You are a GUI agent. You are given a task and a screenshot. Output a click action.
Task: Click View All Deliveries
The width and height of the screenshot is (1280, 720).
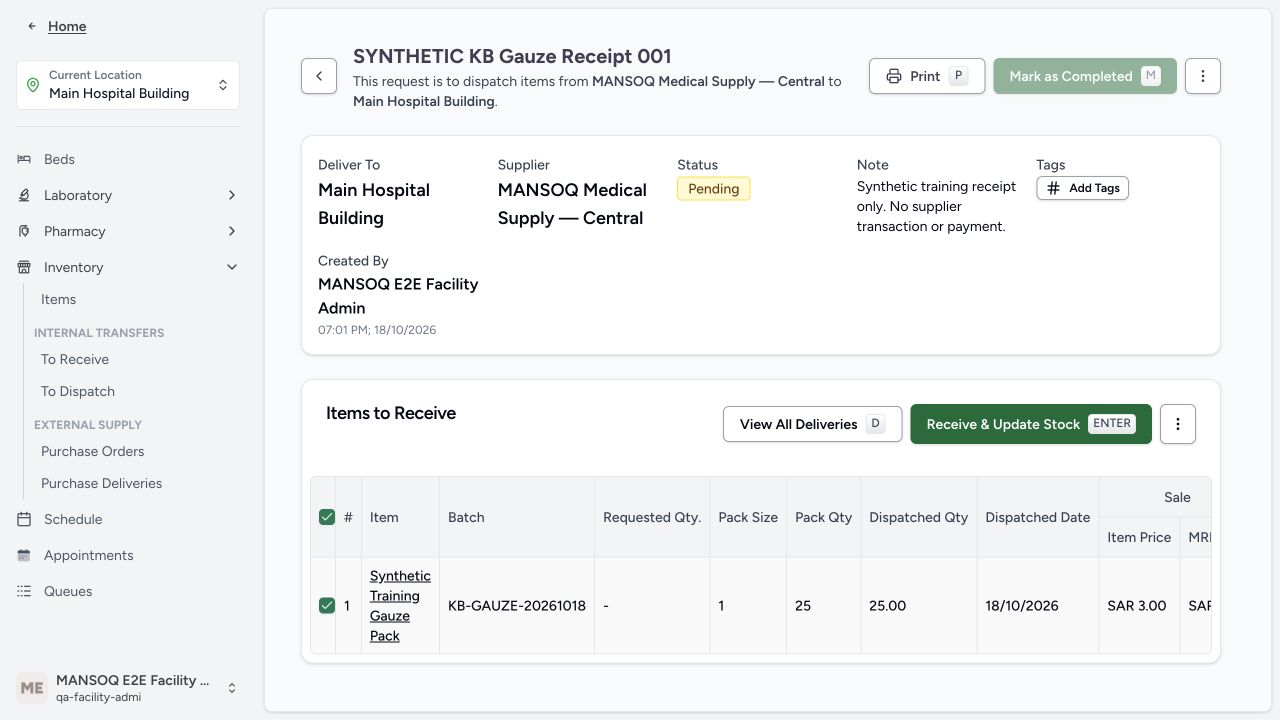(812, 424)
